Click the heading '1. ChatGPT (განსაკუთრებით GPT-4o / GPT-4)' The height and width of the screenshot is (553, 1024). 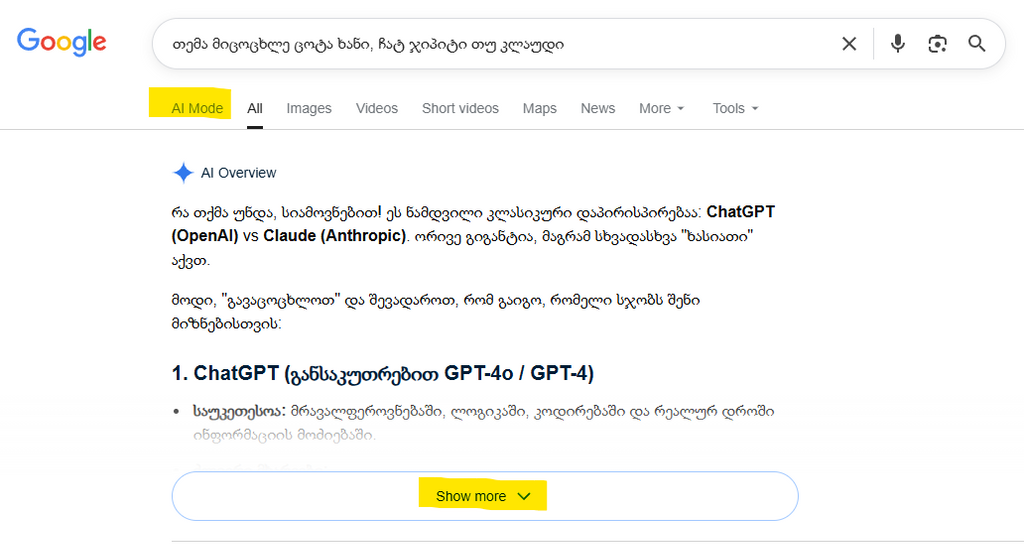pyautogui.click(x=383, y=373)
